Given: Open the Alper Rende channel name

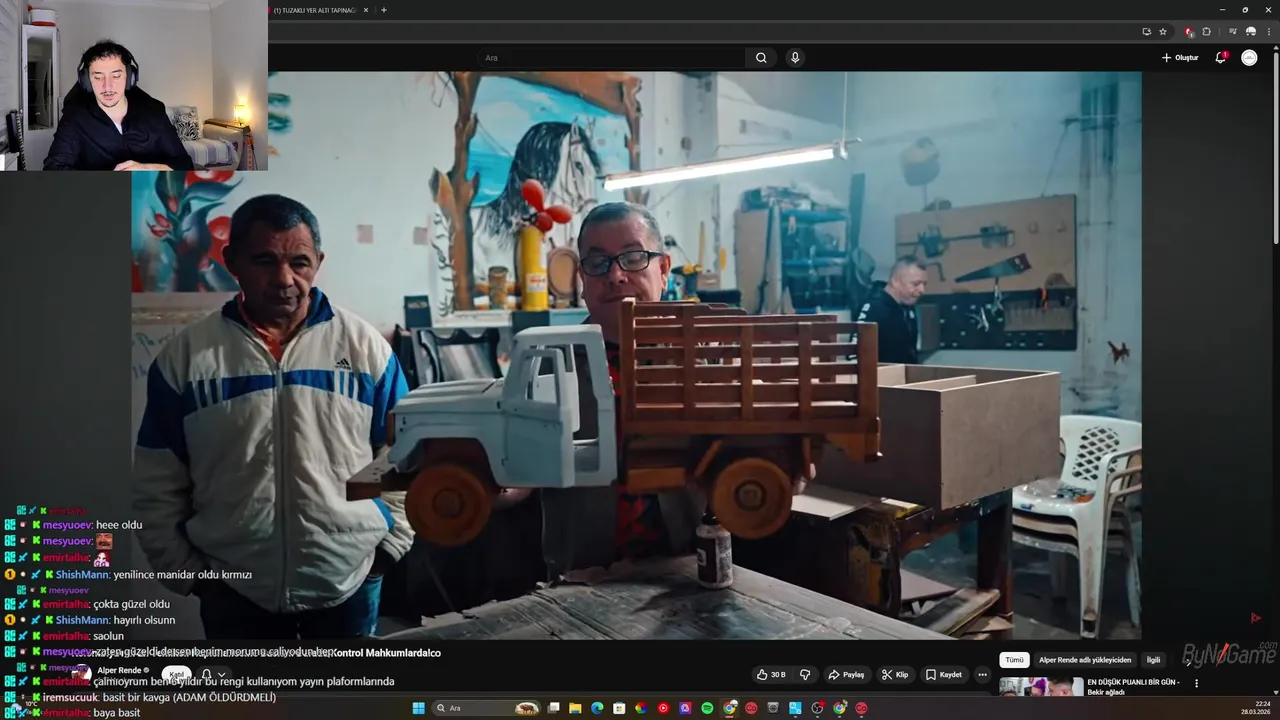Looking at the screenshot, I should (119, 670).
